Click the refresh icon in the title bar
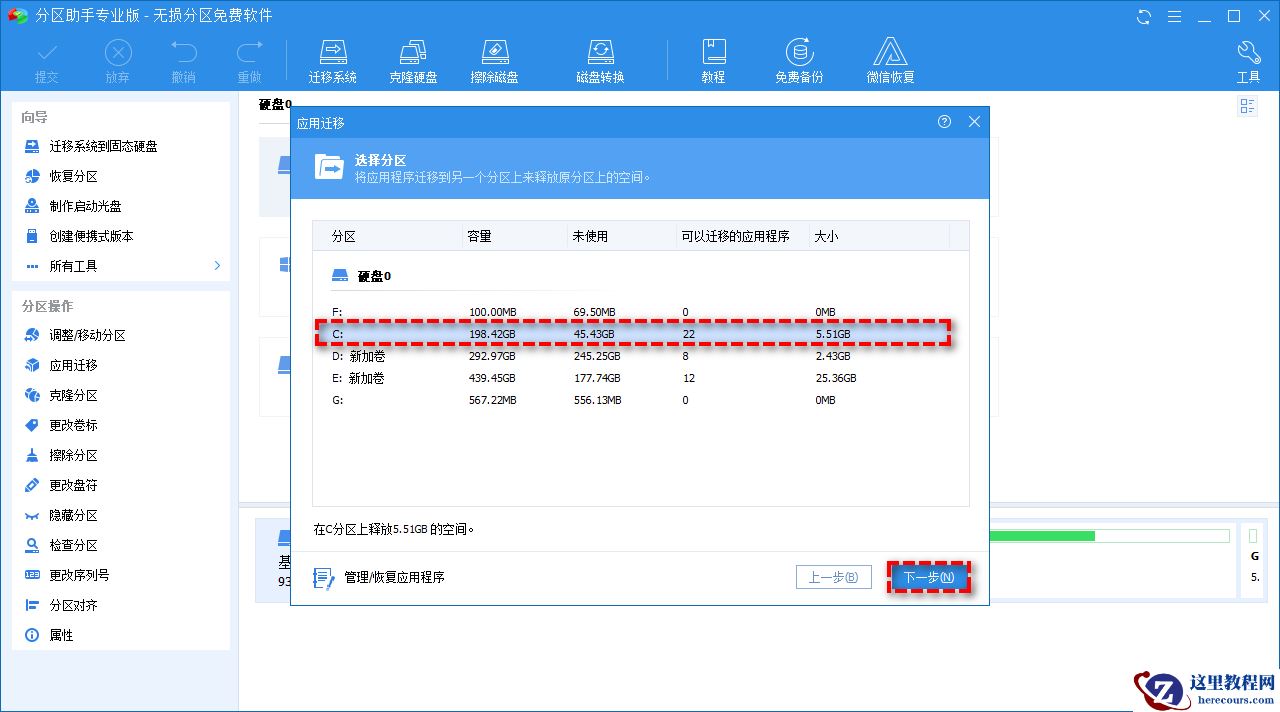Image resolution: width=1280 pixels, height=712 pixels. click(x=1142, y=17)
